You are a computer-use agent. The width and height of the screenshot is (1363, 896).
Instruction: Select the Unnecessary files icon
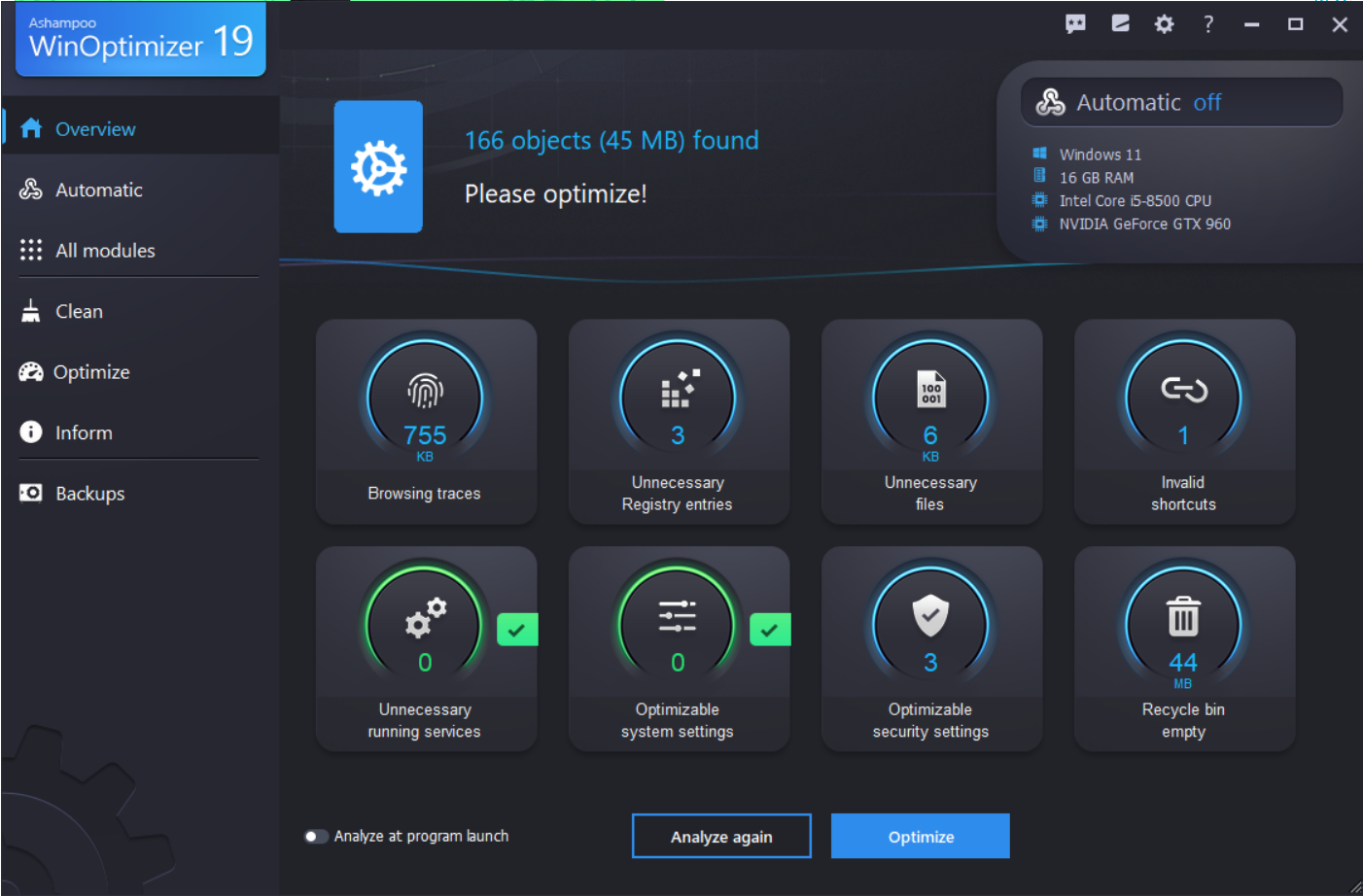(930, 390)
